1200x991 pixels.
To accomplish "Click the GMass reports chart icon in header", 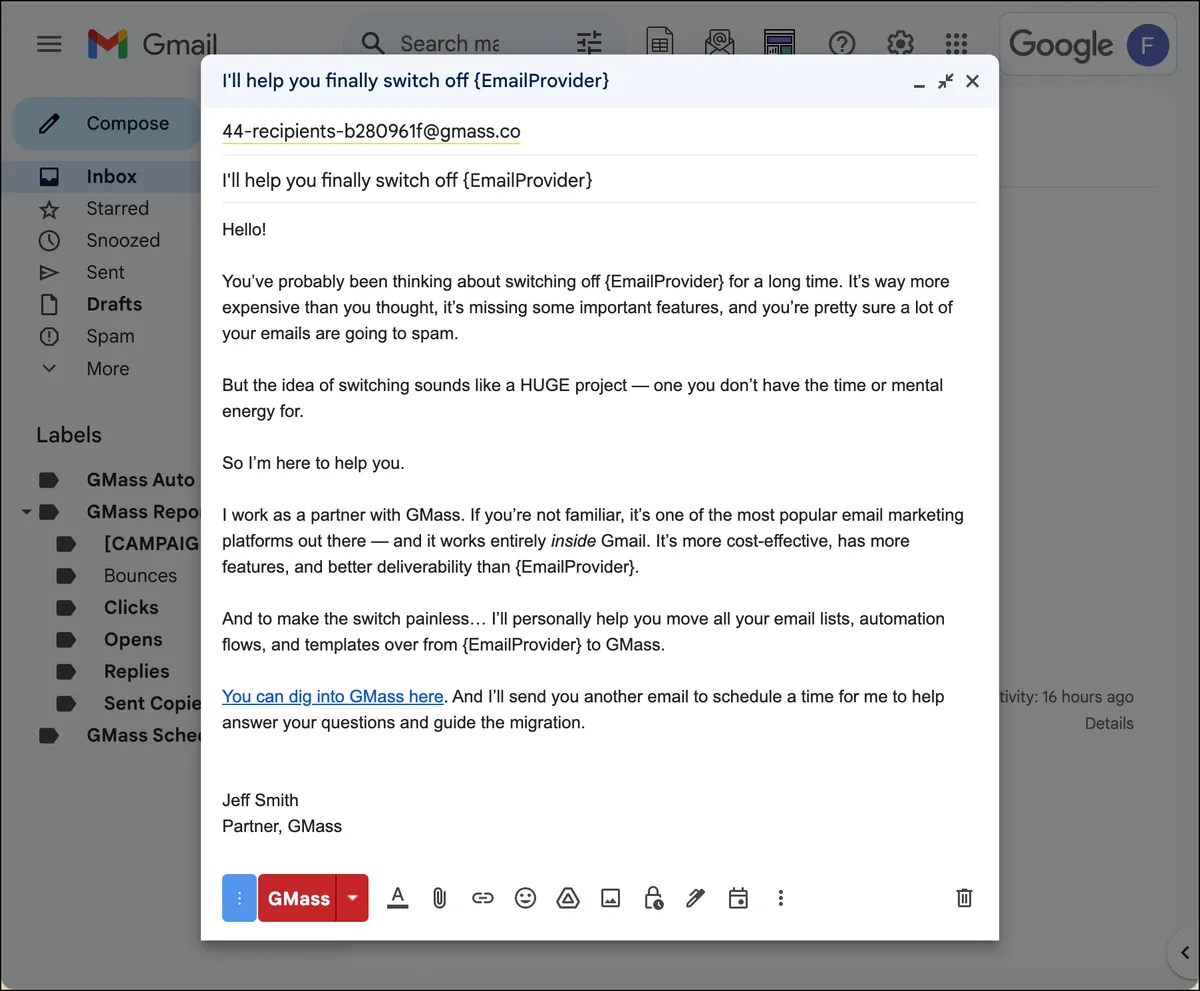I will pyautogui.click(x=779, y=43).
